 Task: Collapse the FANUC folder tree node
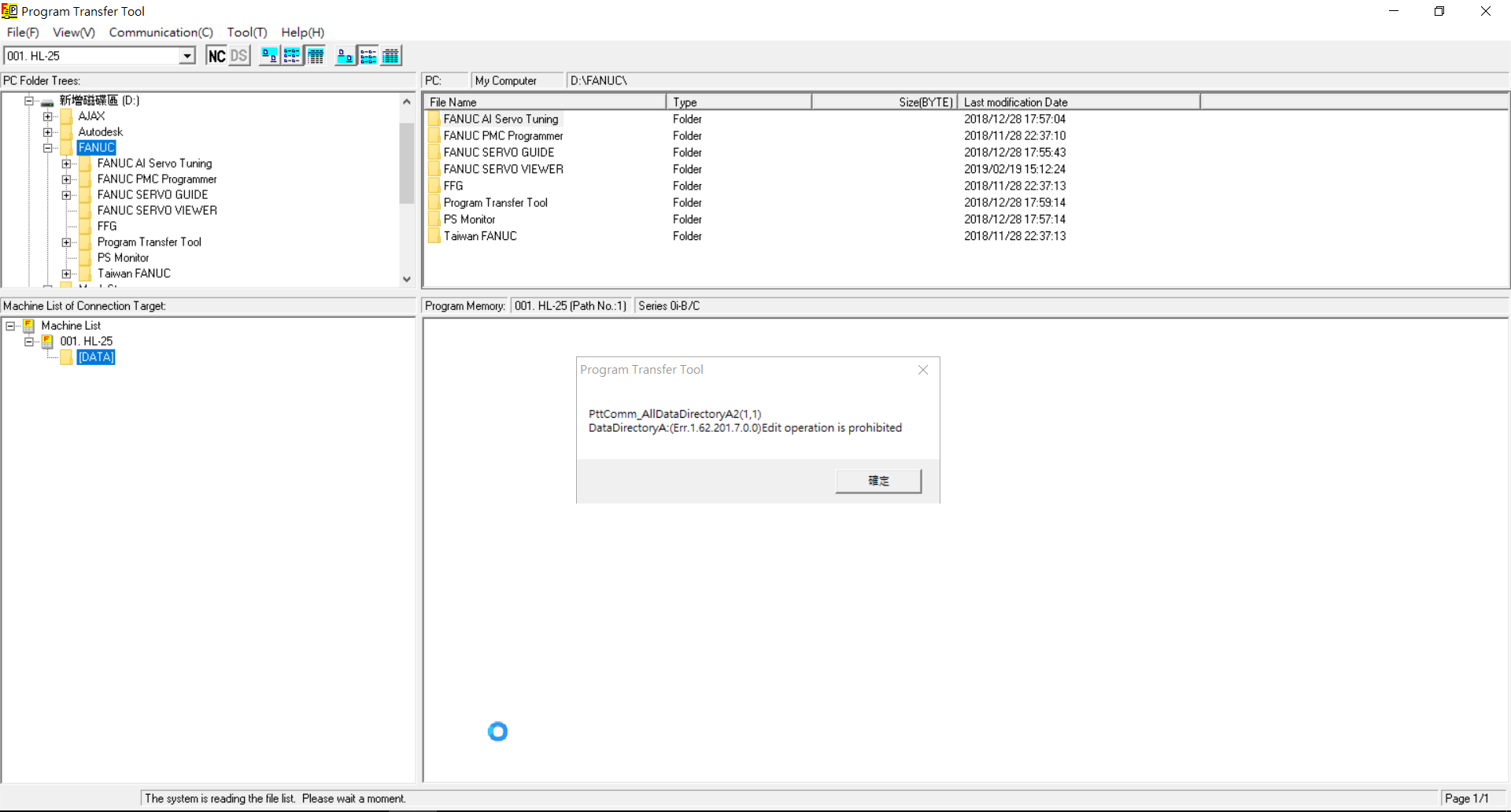[x=48, y=148]
